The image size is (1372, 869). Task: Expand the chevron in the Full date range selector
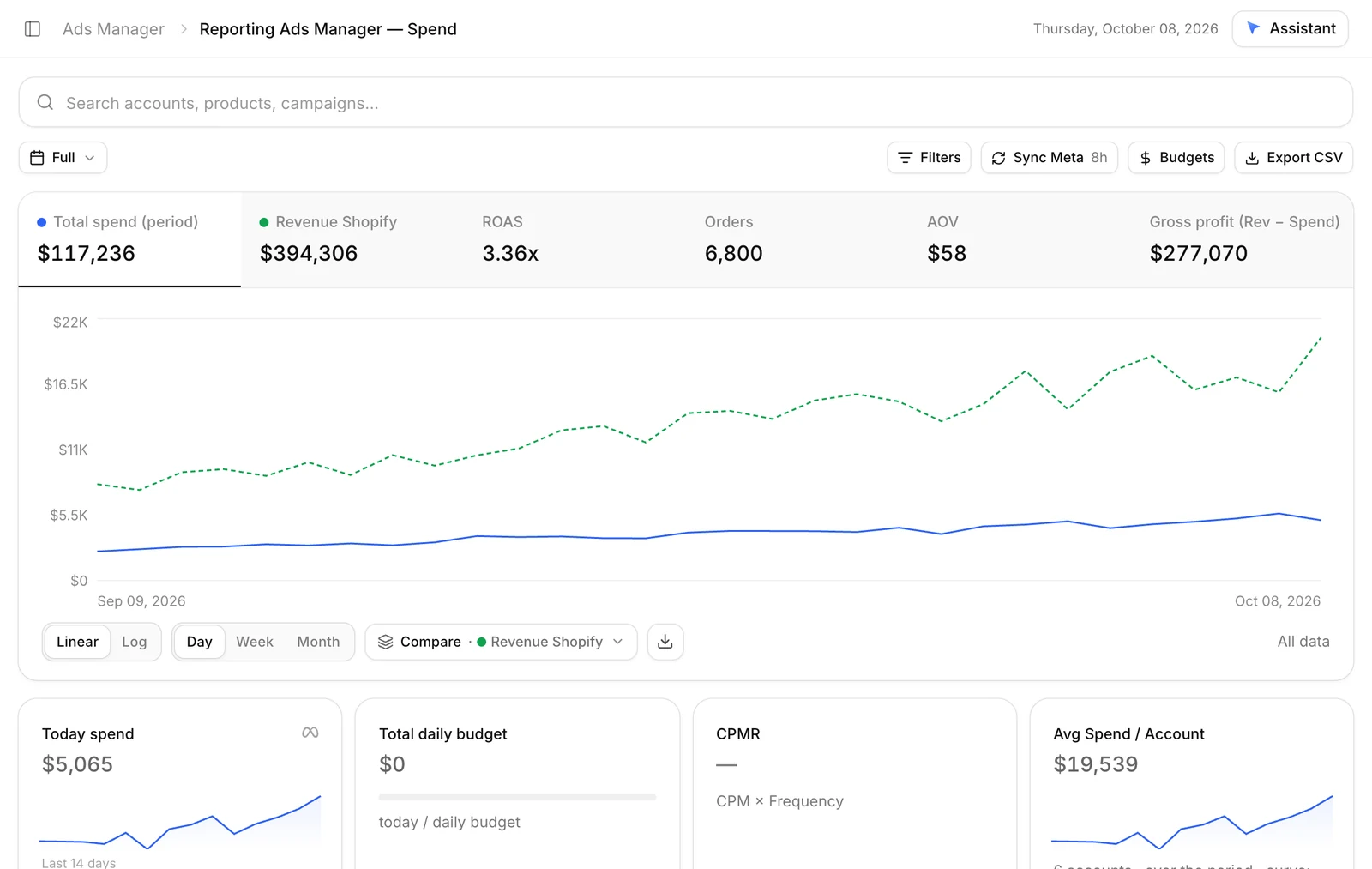[90, 158]
